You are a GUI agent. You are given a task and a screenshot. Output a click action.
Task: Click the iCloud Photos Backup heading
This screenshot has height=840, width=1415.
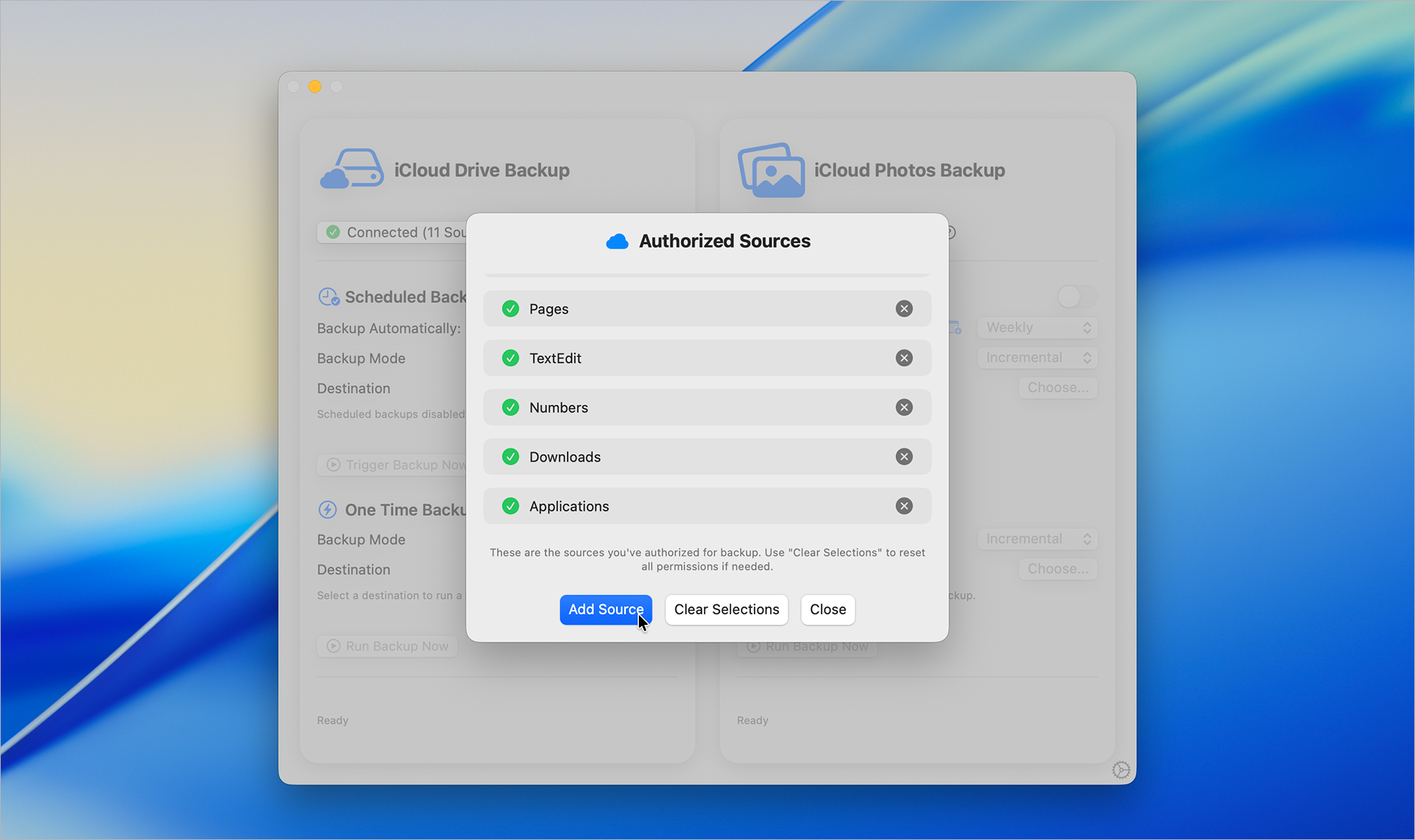pyautogui.click(x=909, y=170)
